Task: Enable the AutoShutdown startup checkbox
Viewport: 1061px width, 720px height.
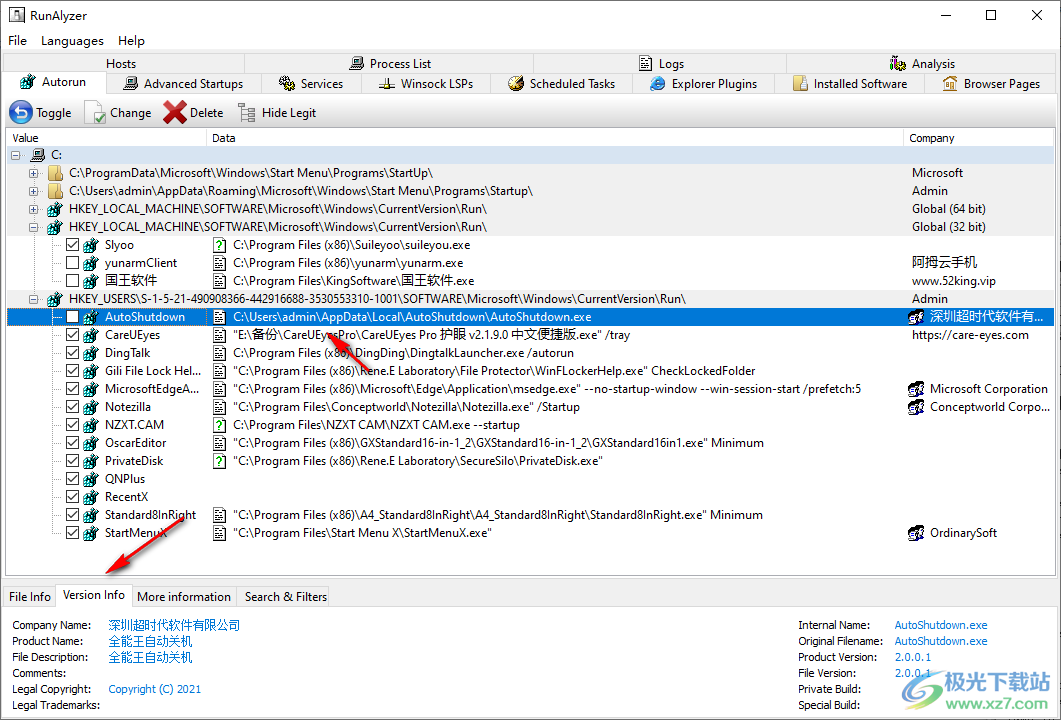Action: click(73, 317)
